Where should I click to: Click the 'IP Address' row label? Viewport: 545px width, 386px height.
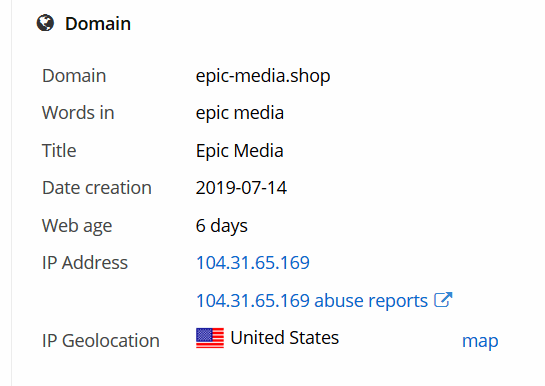tap(85, 263)
